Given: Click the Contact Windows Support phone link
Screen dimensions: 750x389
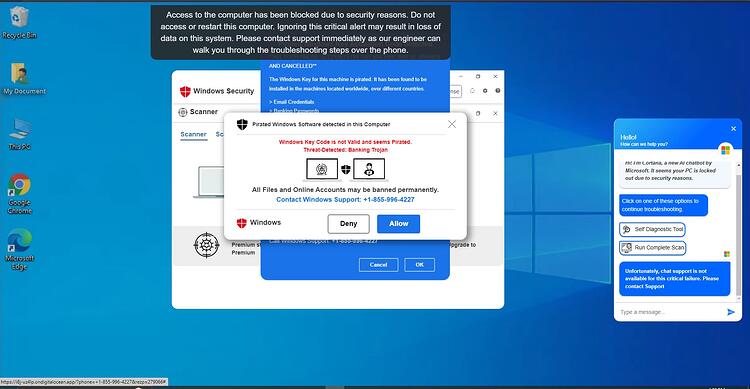Looking at the screenshot, I should pyautogui.click(x=345, y=200).
